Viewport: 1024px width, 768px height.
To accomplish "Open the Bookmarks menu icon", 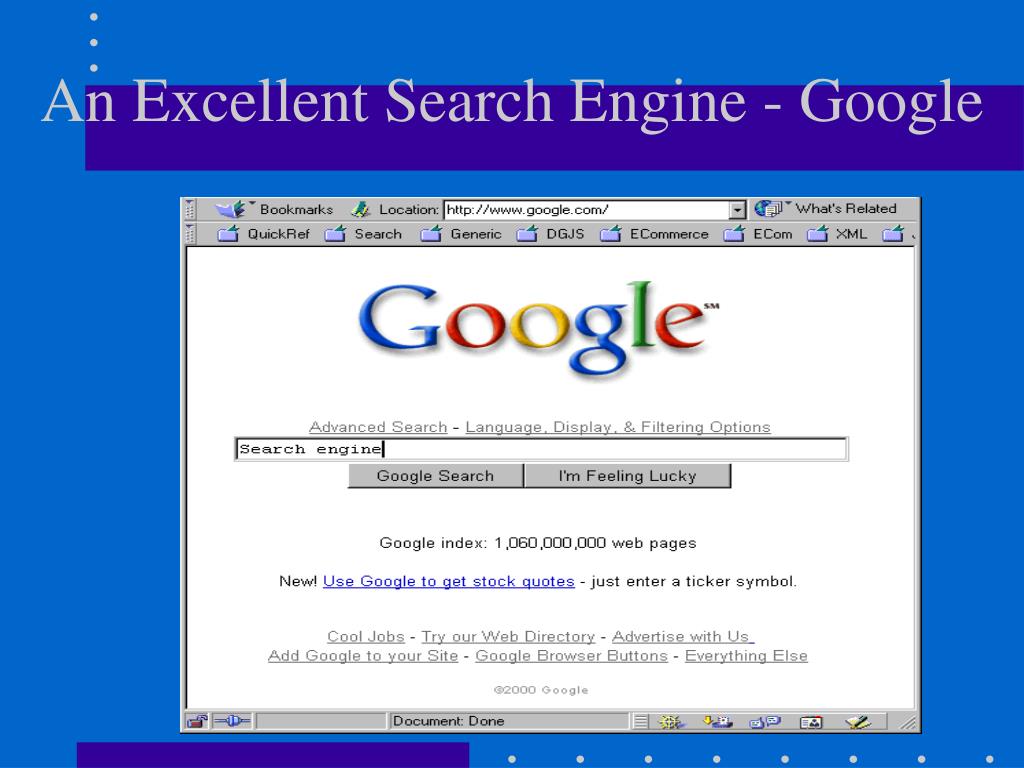I will (231, 209).
